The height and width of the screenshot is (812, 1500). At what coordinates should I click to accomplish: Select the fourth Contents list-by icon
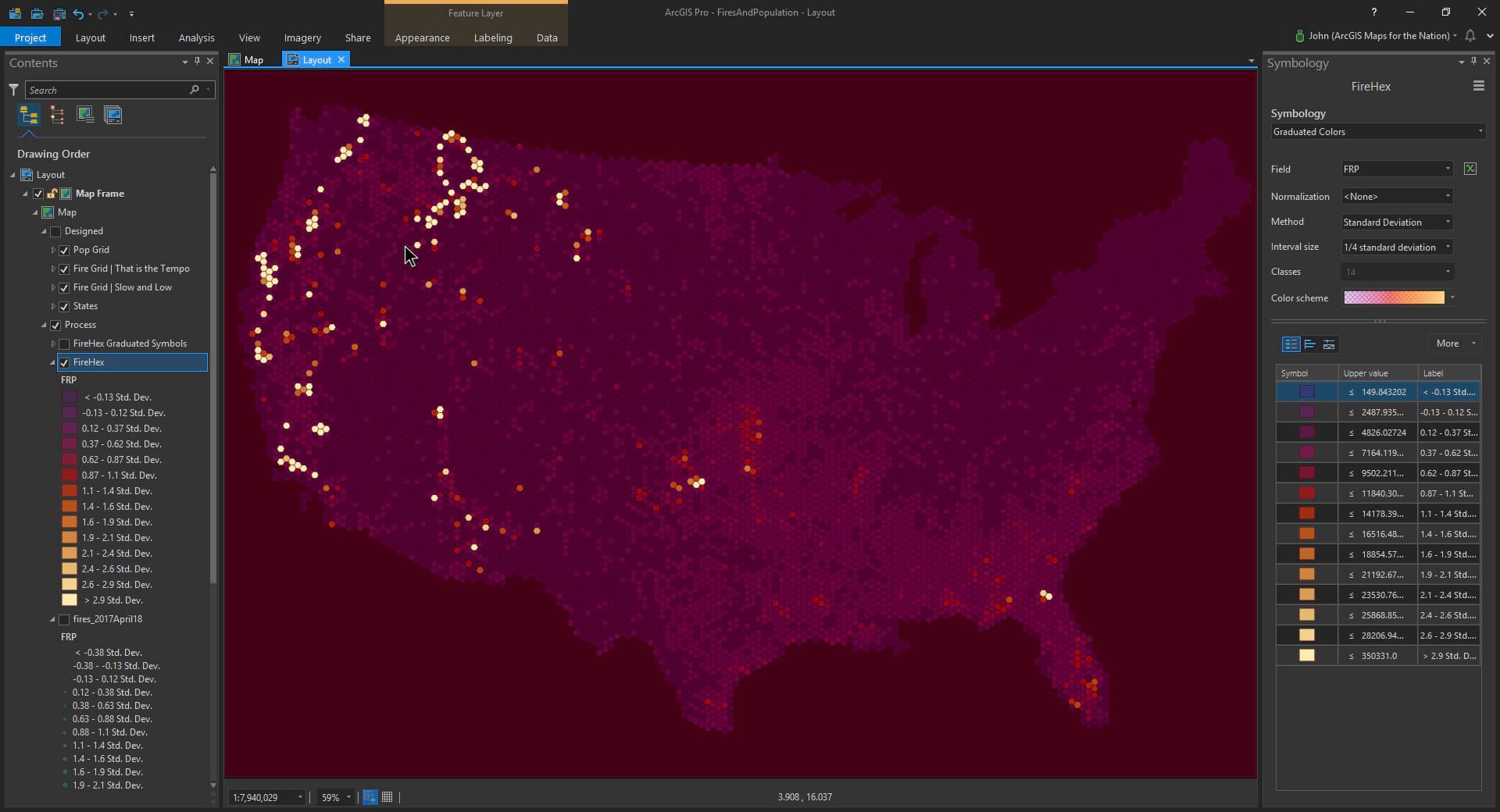(x=113, y=116)
